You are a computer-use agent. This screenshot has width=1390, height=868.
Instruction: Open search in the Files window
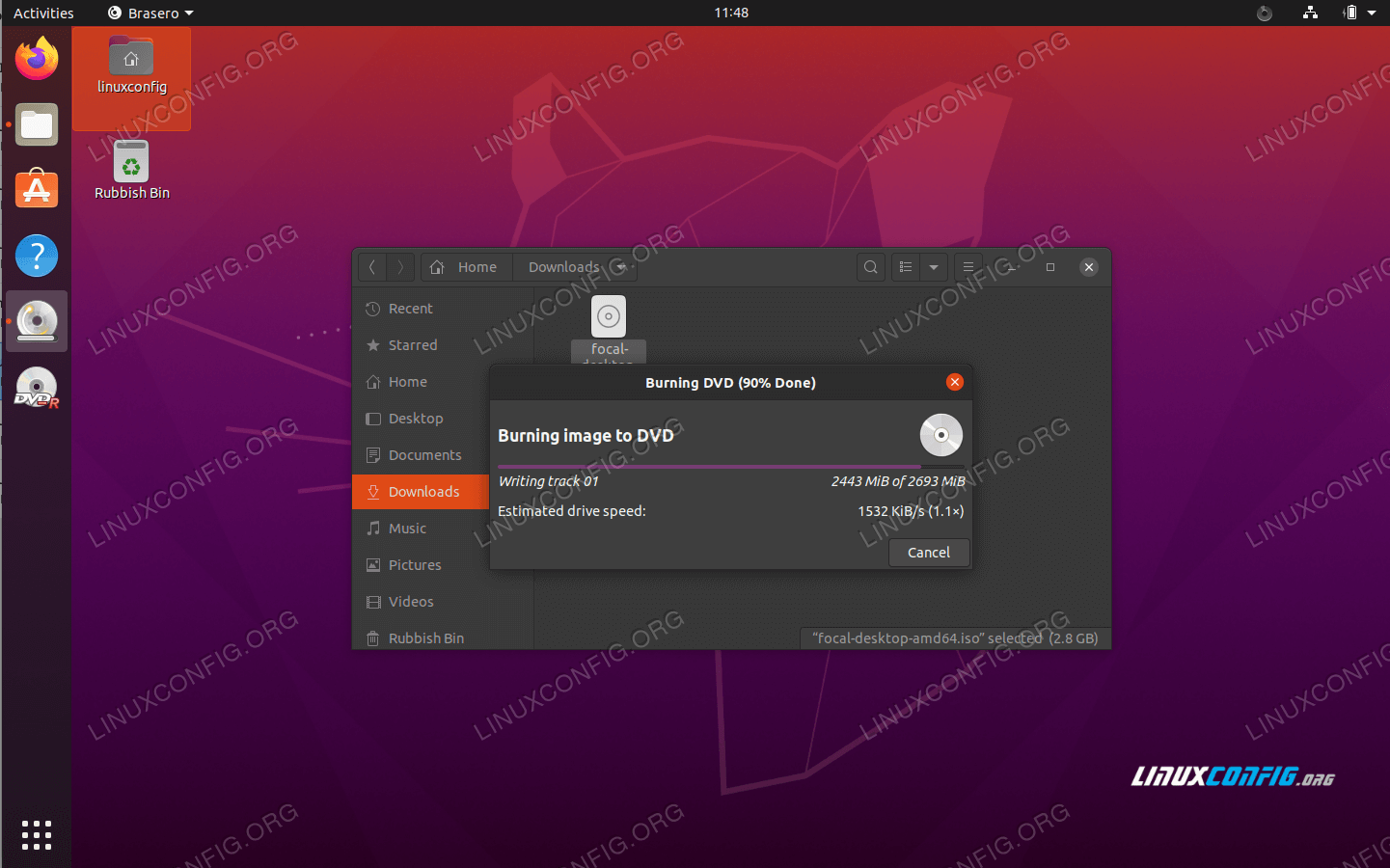click(871, 267)
